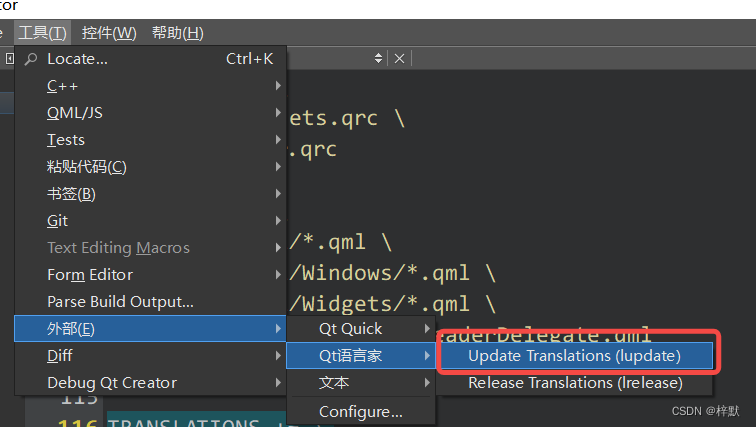Open the 书签(B) submenu

click(x=150, y=194)
